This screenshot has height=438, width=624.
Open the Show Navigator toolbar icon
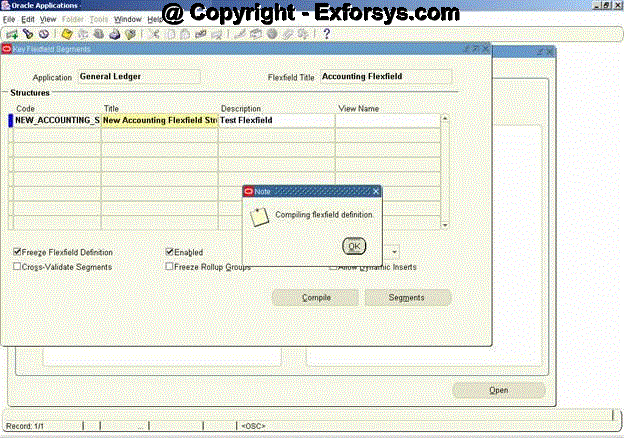43,34
